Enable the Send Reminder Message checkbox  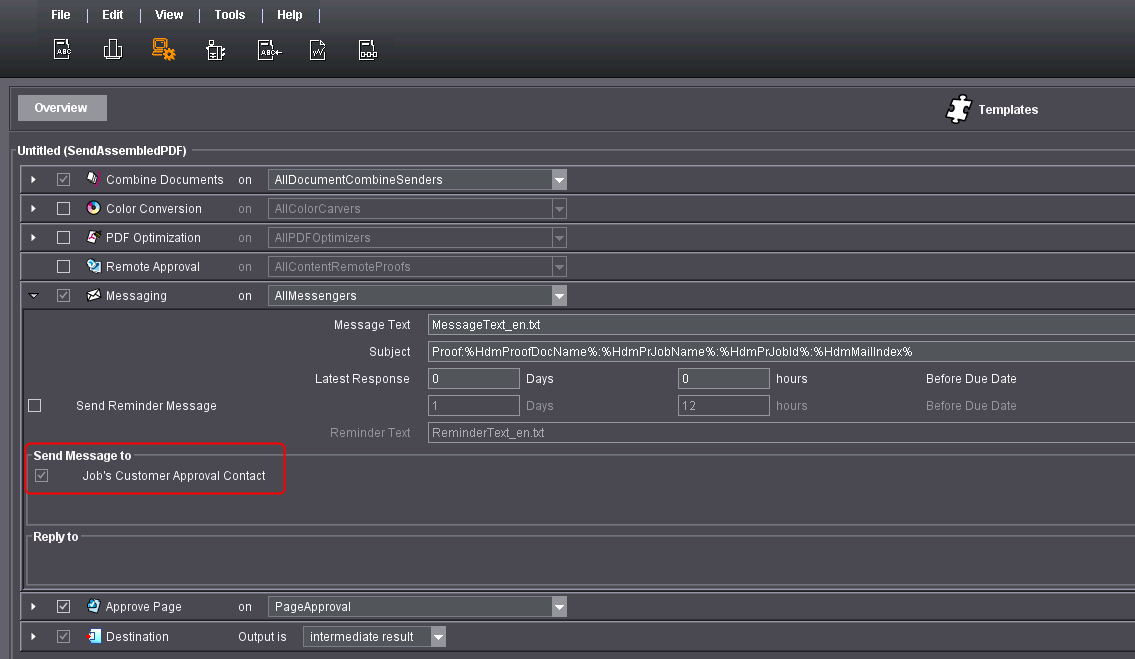35,406
